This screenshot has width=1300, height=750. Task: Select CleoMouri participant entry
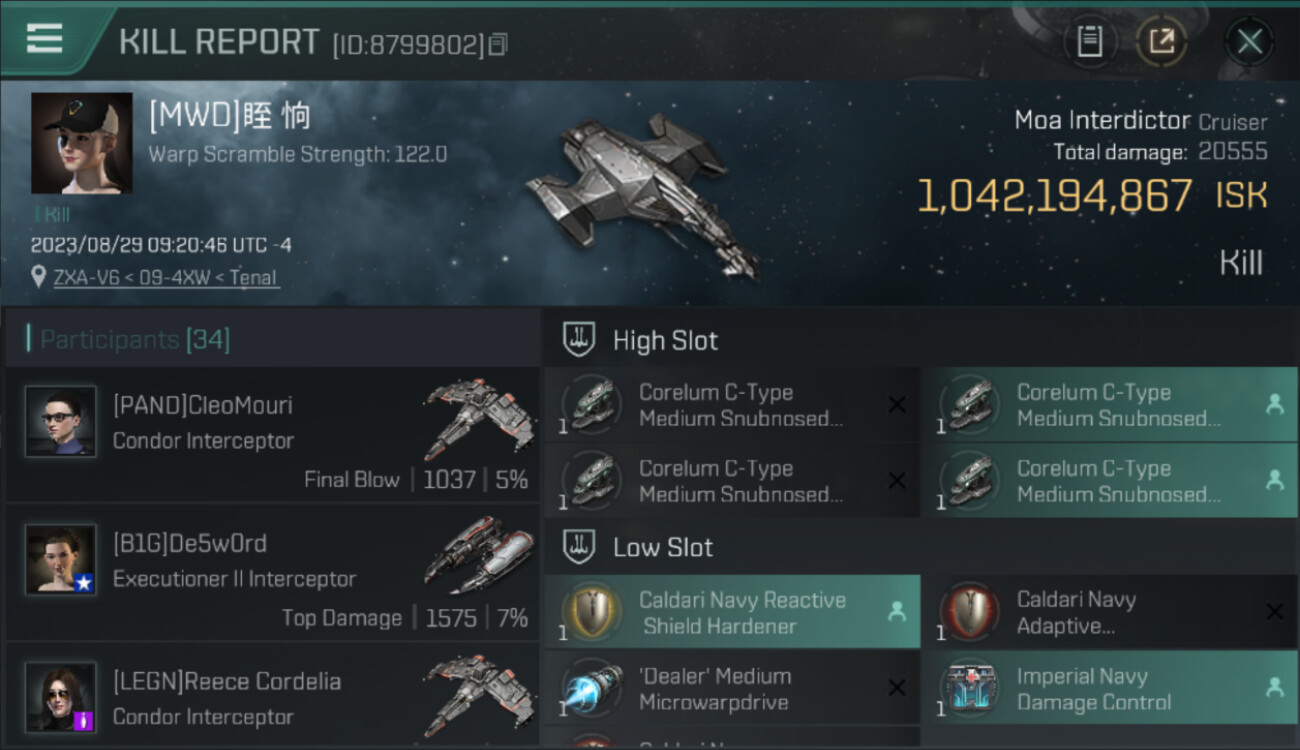272,434
